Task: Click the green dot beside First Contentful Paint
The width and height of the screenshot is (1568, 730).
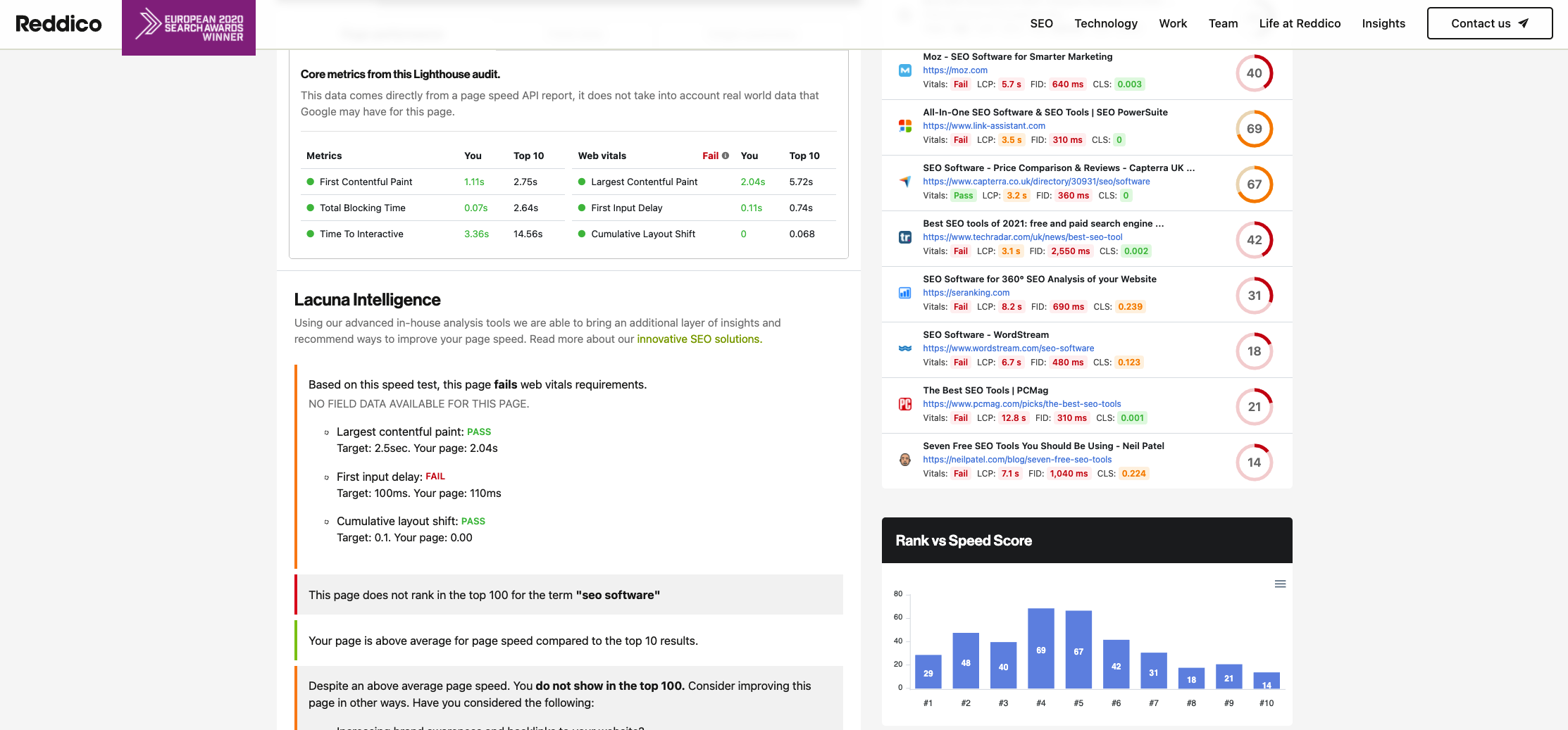Action: [x=311, y=182]
